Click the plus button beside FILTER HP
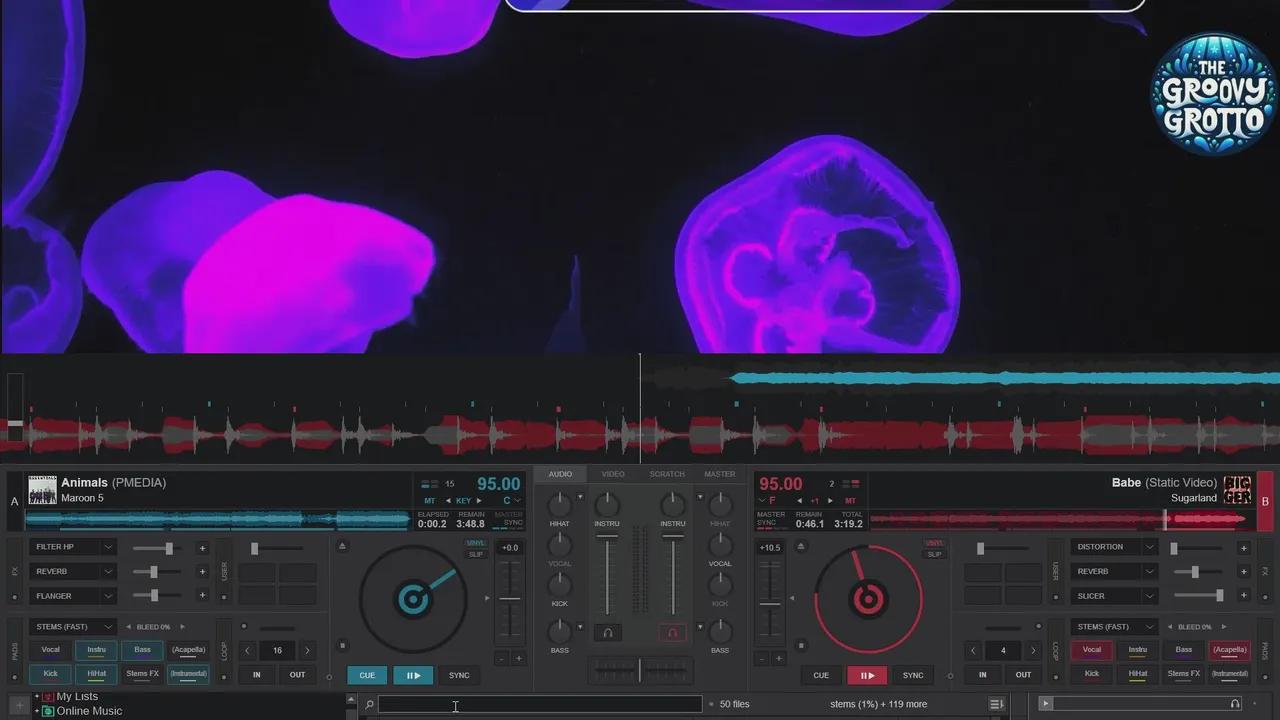The height and width of the screenshot is (720, 1280). point(202,548)
